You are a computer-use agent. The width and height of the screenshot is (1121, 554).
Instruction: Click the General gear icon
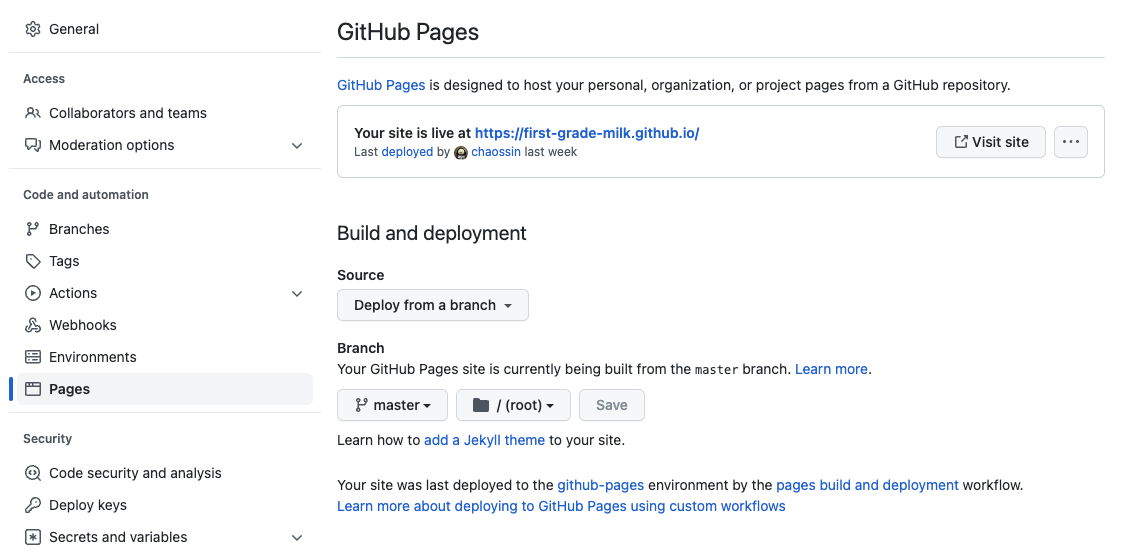click(x=32, y=29)
